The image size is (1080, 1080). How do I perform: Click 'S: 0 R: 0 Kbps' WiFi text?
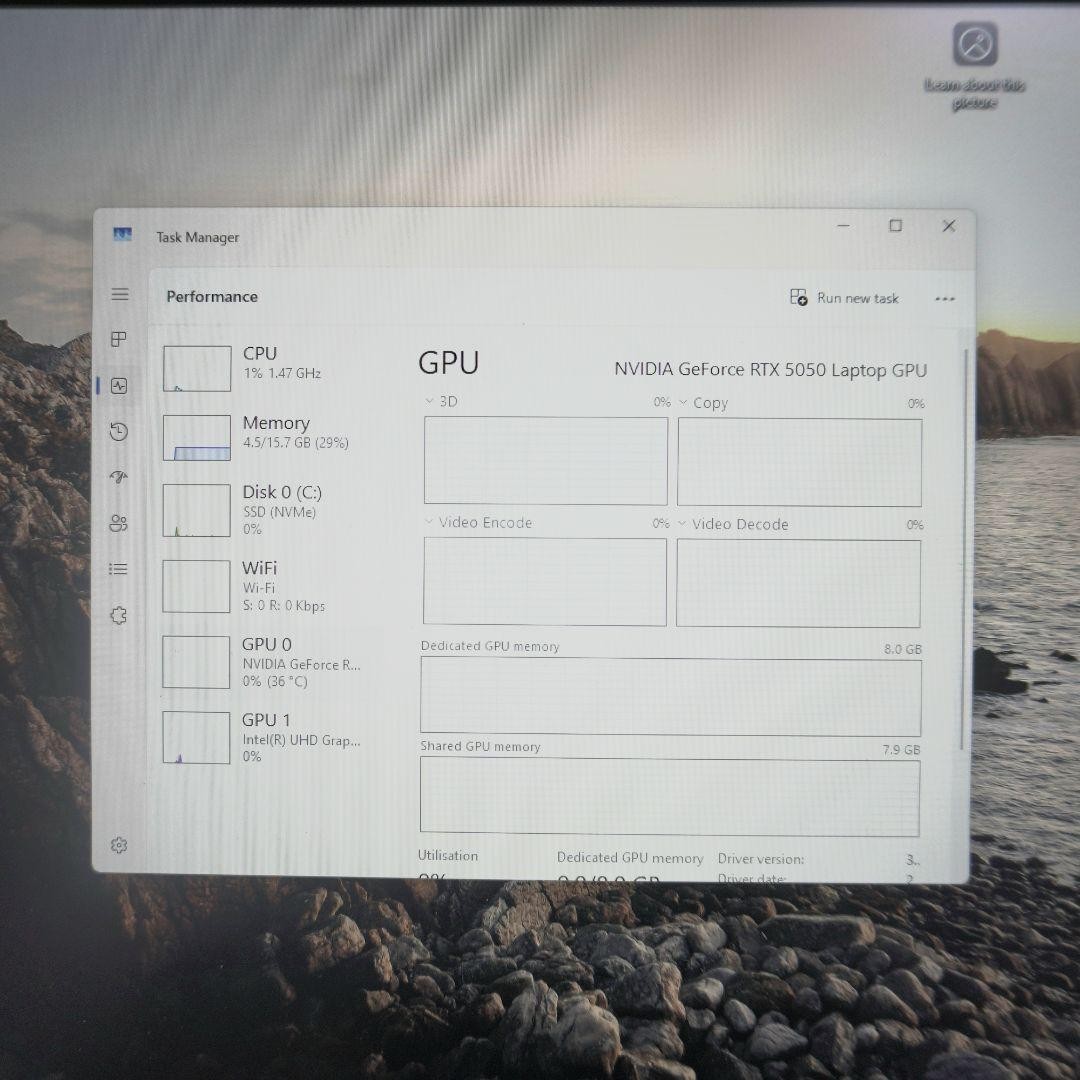tap(284, 606)
